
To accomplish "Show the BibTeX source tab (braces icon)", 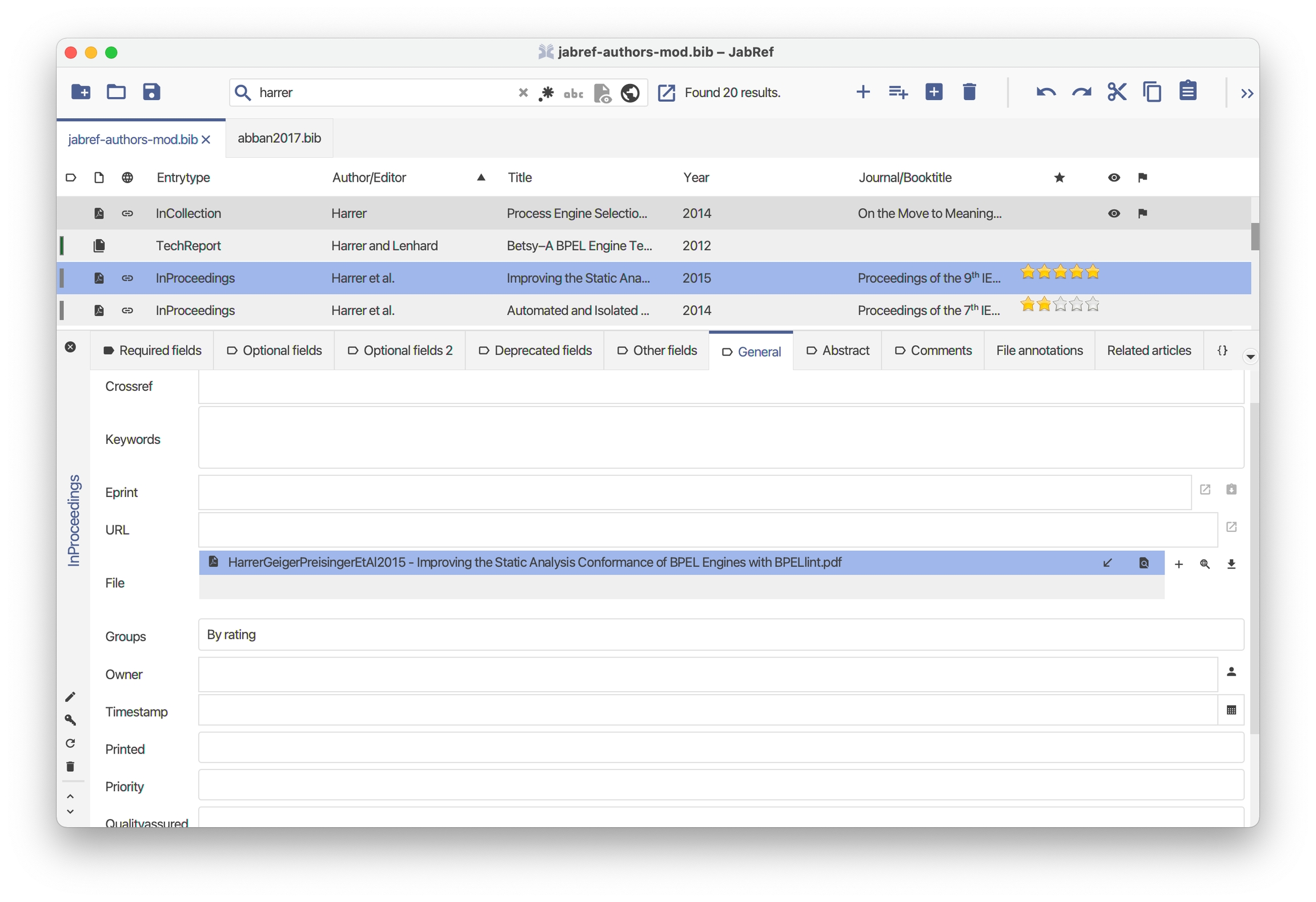I will (x=1222, y=351).
